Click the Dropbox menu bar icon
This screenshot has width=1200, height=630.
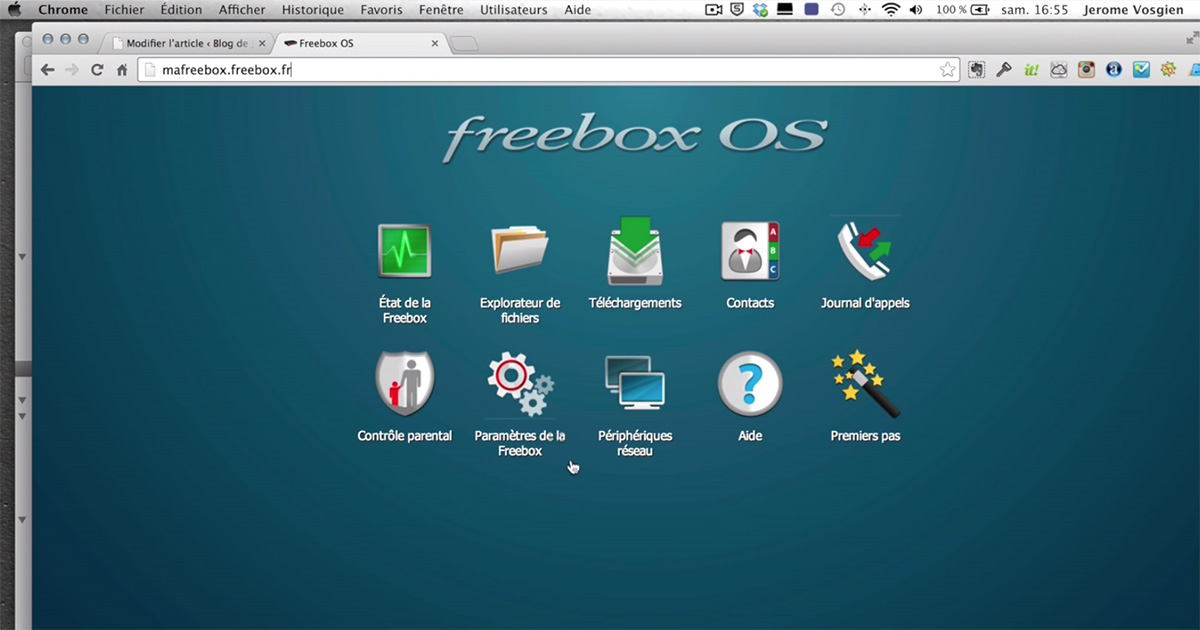tap(761, 10)
